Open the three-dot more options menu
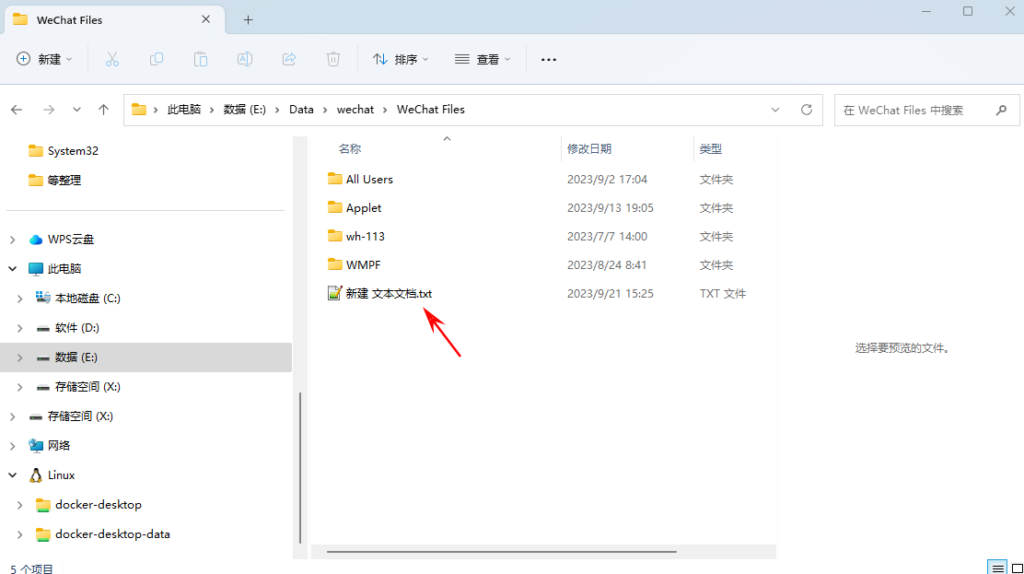This screenshot has width=1024, height=574. [548, 59]
